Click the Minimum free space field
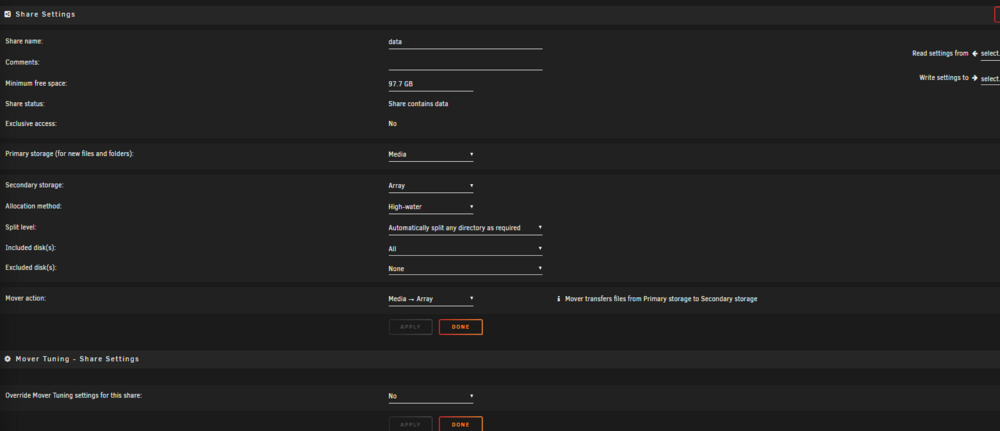 (430, 84)
